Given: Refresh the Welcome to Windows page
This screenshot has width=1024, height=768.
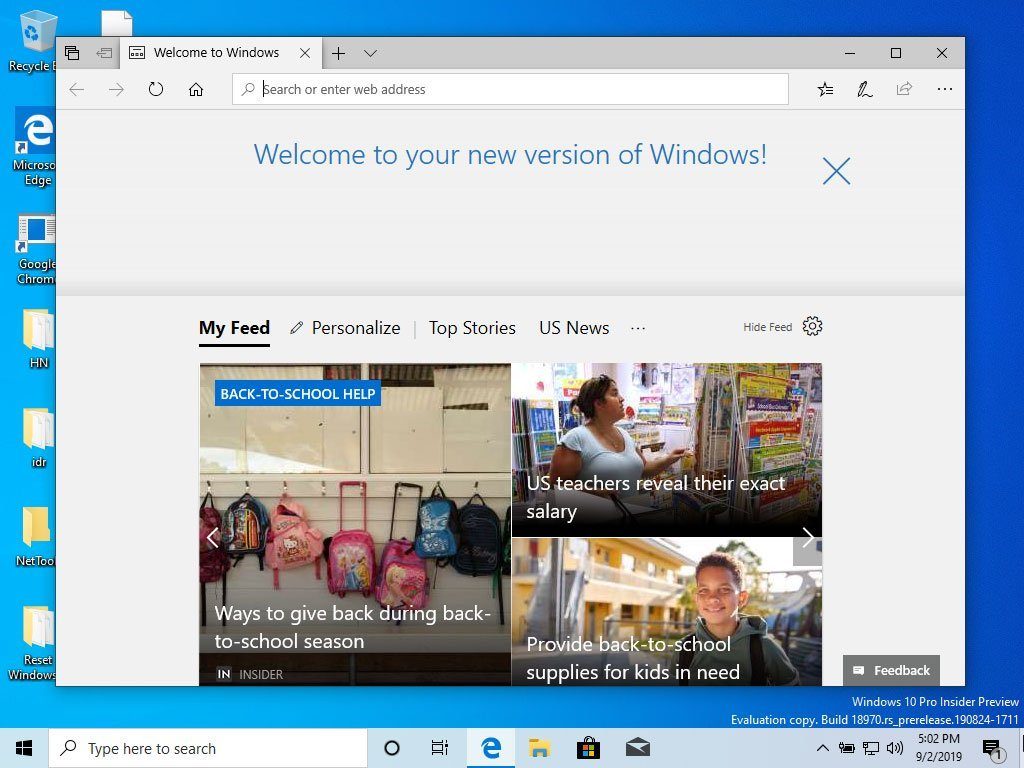Looking at the screenshot, I should [156, 89].
